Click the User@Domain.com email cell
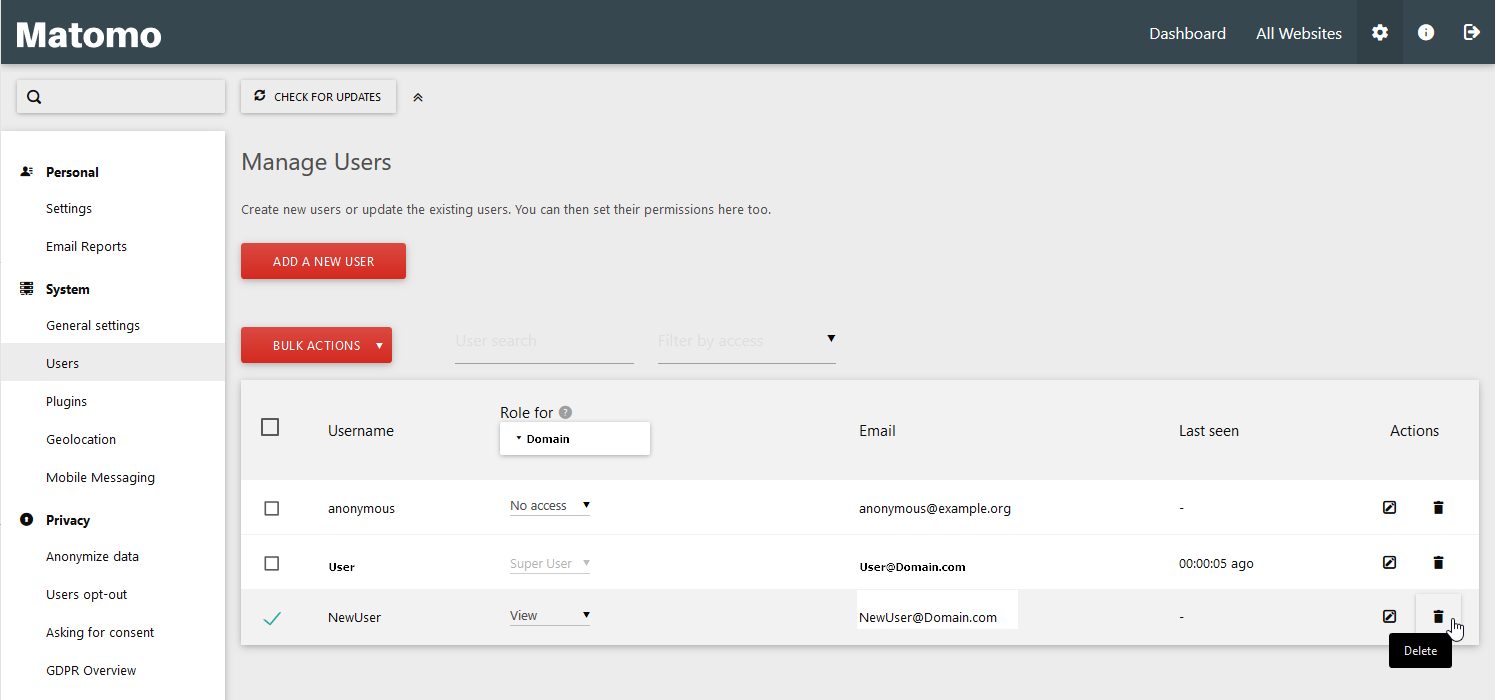1496x700 pixels. [x=912, y=567]
